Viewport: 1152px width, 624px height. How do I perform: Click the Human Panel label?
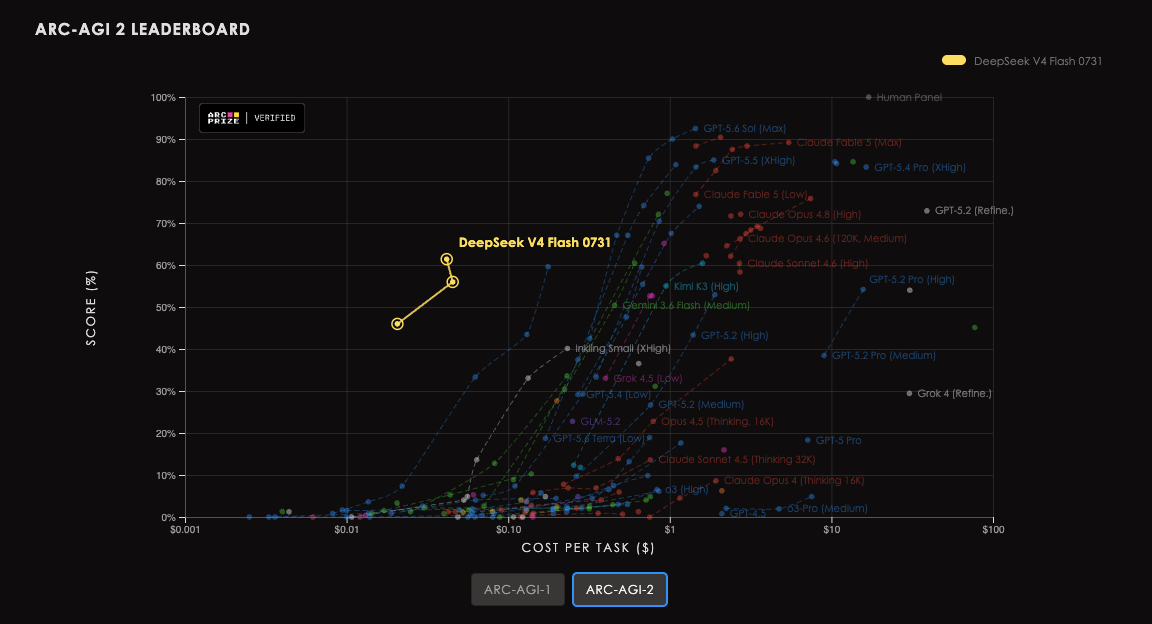pyautogui.click(x=909, y=97)
